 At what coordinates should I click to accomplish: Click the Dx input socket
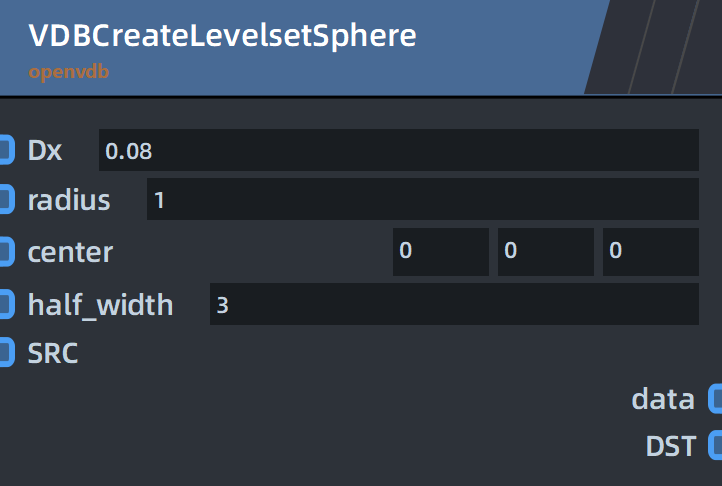6,150
